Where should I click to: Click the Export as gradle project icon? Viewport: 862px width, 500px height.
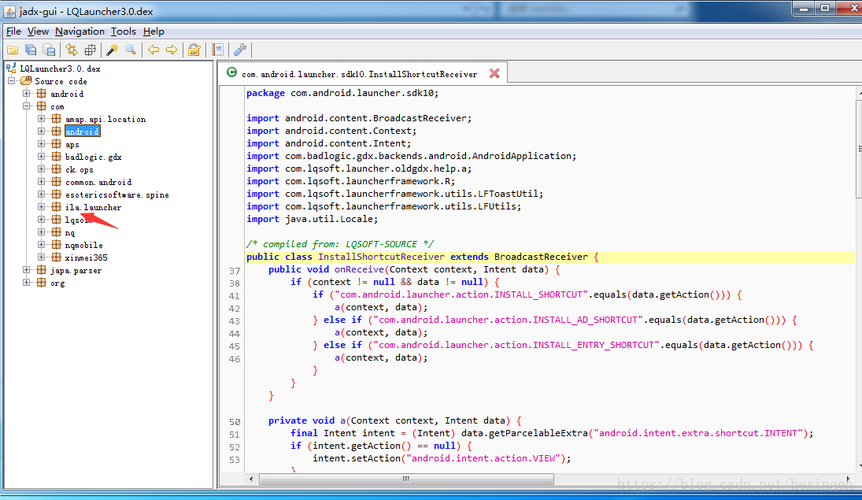tap(49, 50)
